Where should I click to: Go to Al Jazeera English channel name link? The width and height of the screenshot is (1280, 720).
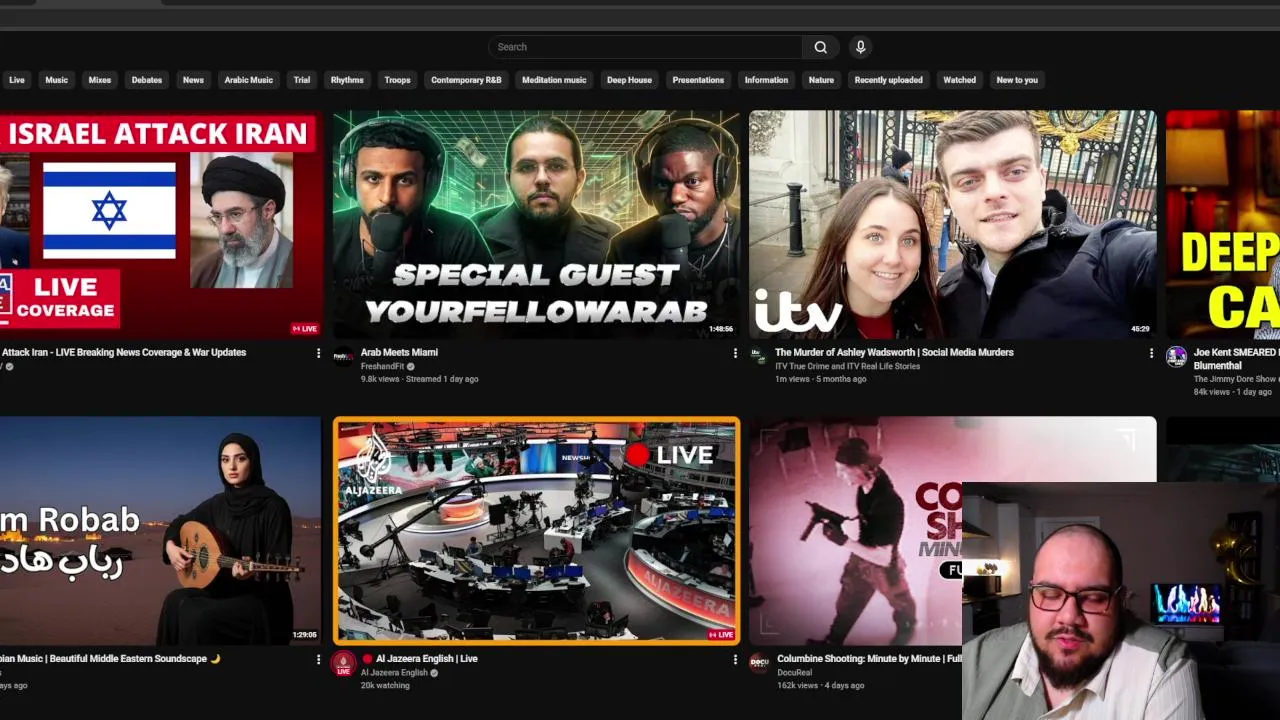[394, 673]
